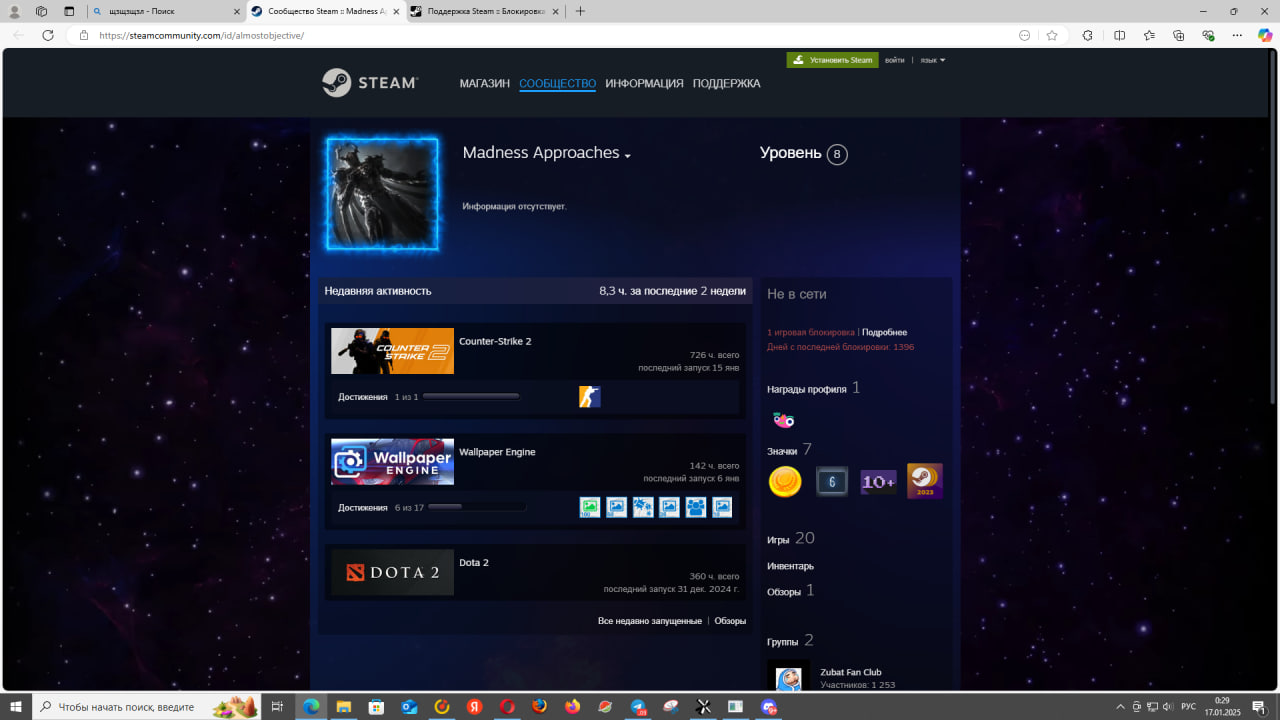Open Task View on the taskbar
1280x720 pixels.
coord(278,707)
